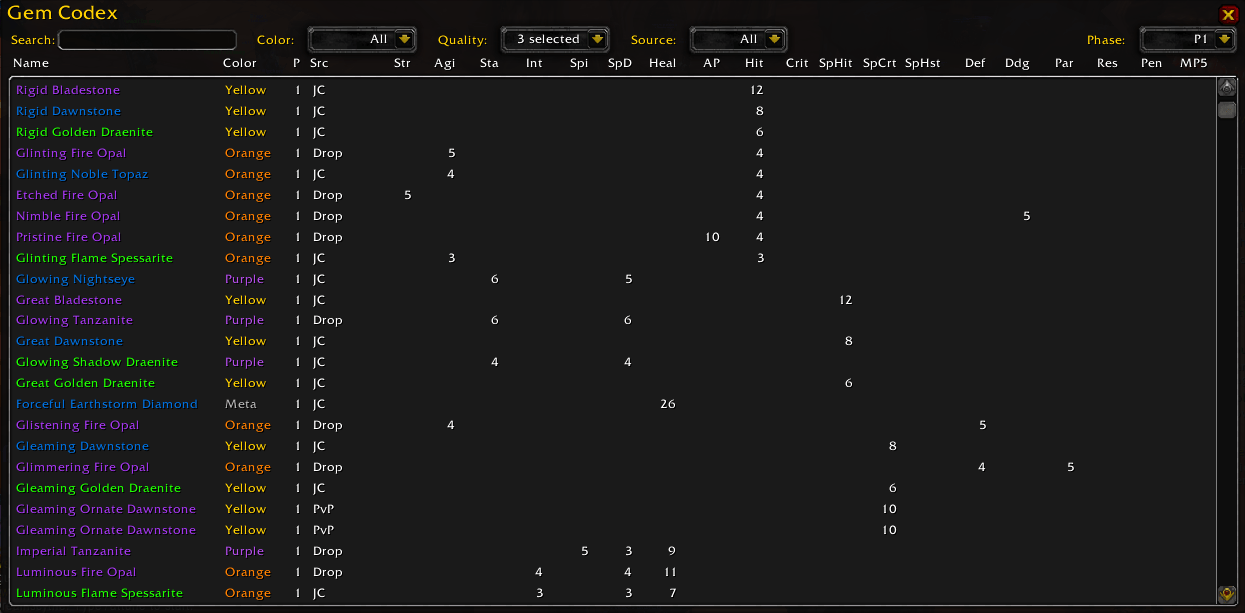1245x613 pixels.
Task: Click the scroll down arrow button
Action: coord(1227,594)
